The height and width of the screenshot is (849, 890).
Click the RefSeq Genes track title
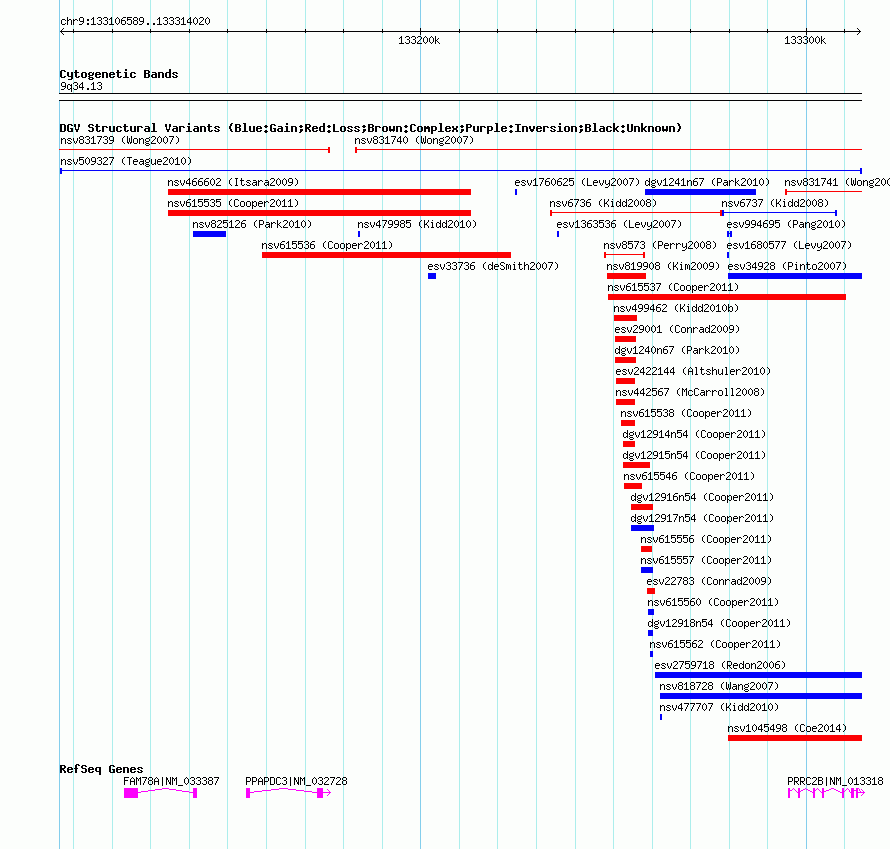[x=101, y=769]
